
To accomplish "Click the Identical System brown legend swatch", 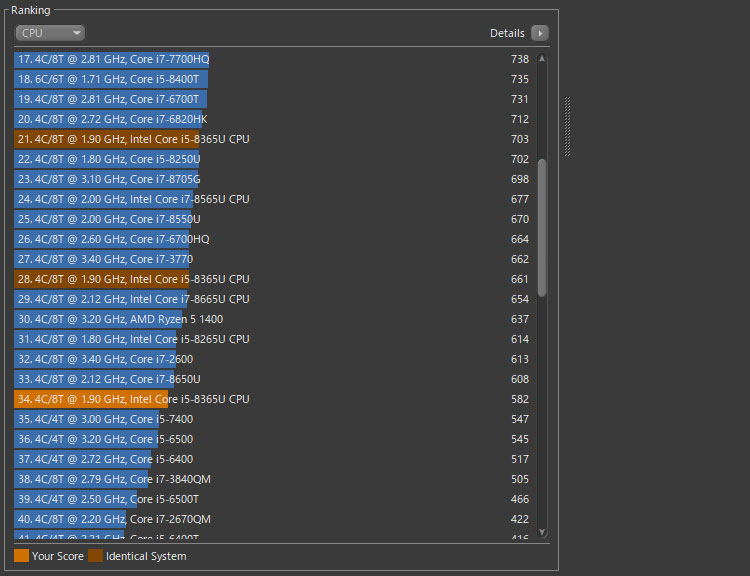I will click(x=95, y=555).
